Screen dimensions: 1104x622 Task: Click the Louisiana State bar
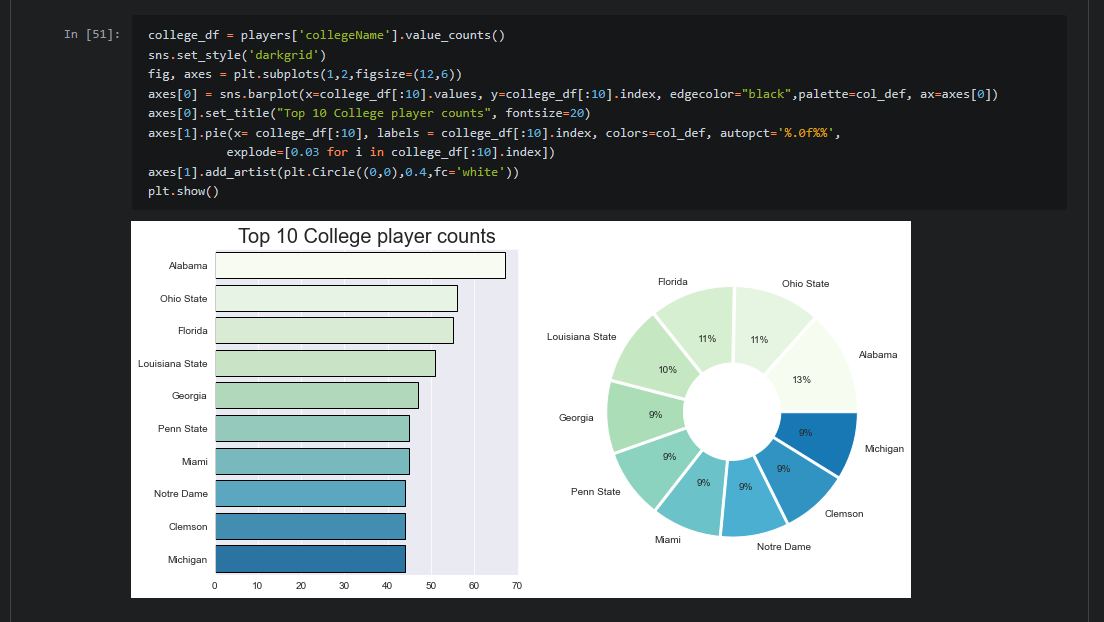tap(325, 363)
